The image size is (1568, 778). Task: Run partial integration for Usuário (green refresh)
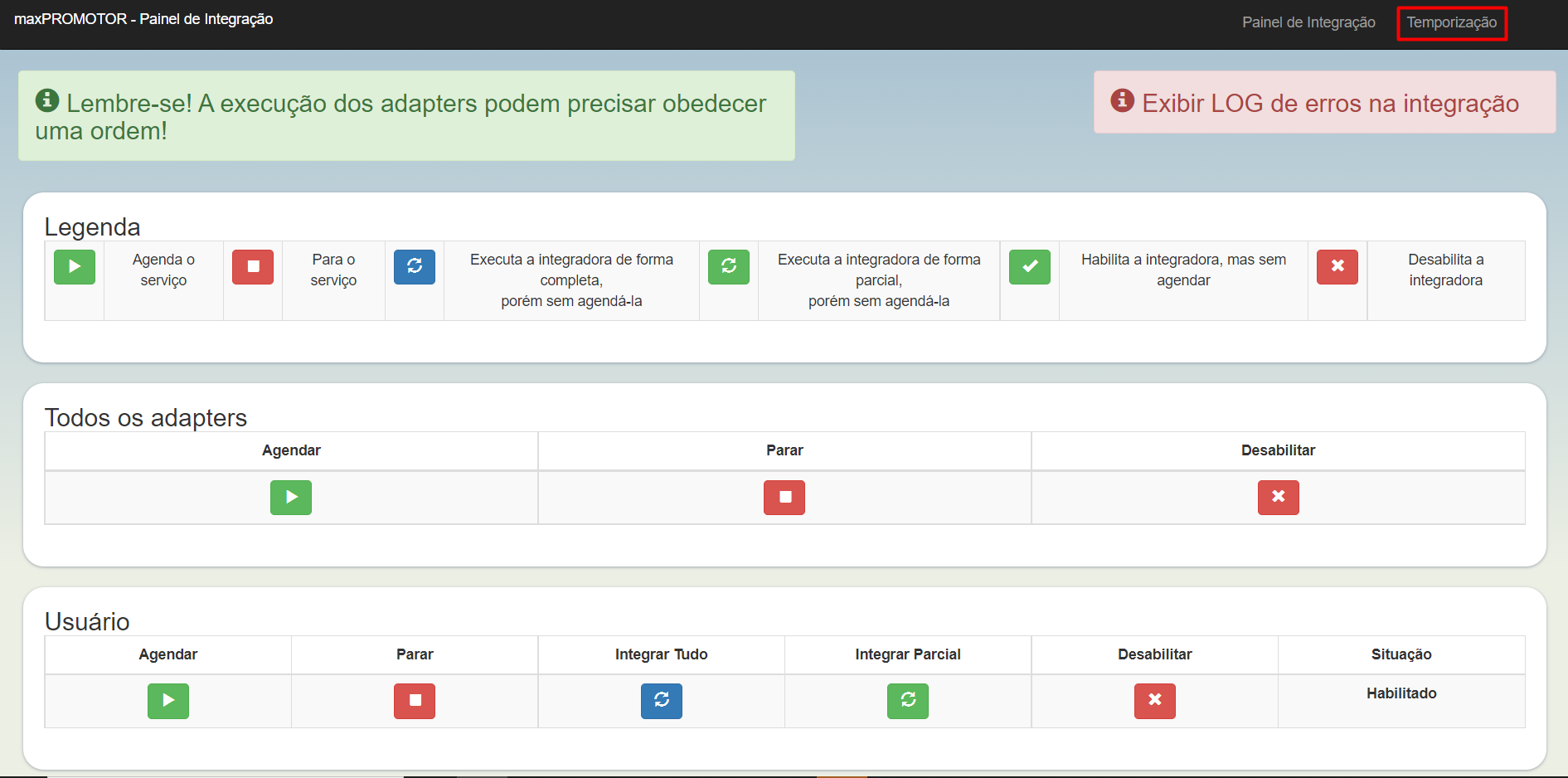coord(907,701)
